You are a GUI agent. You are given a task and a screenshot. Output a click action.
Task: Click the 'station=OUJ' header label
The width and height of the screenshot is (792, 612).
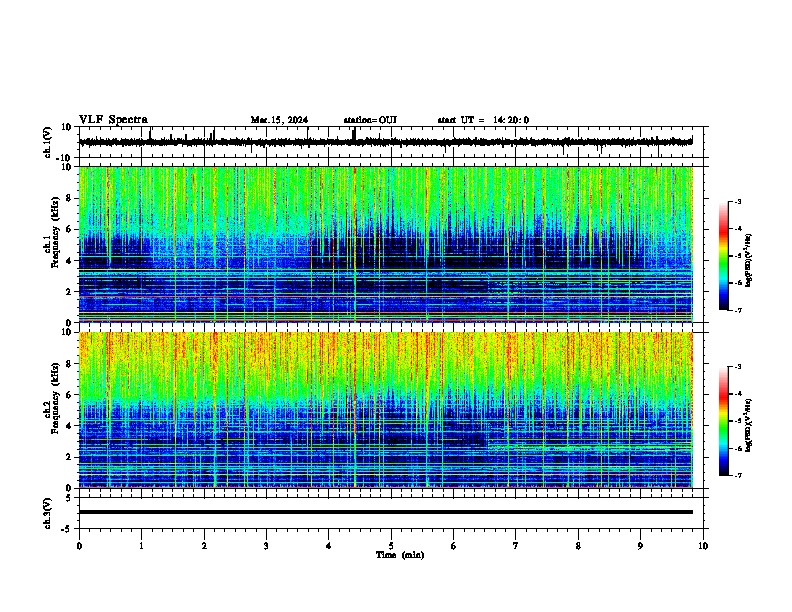point(370,120)
